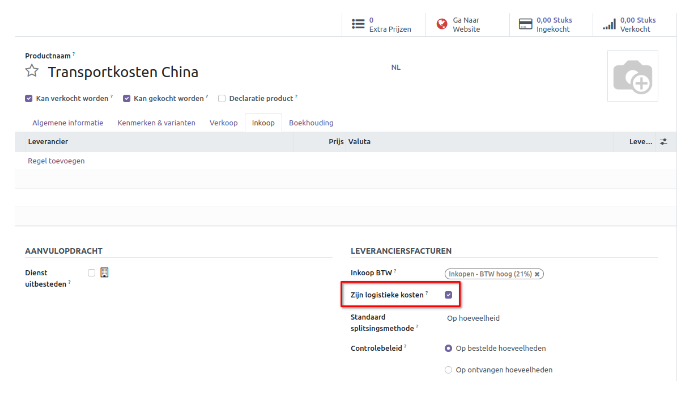
Task: Open 0,00 Stuks Verkocht stat button
Action: coord(635,24)
